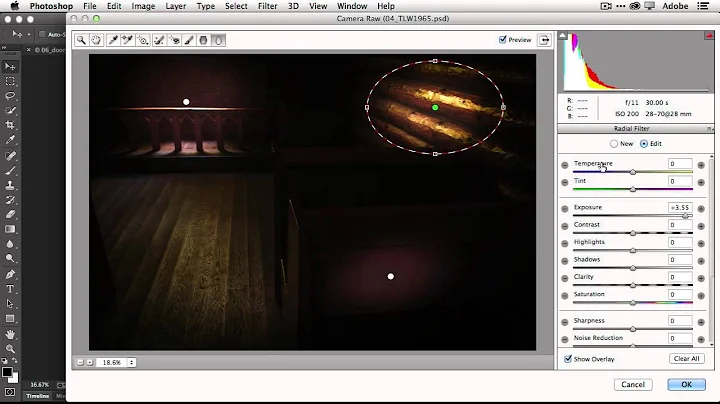Viewport: 720px width, 404px height.
Task: Disable the Show Overlay checkbox
Action: 568,359
